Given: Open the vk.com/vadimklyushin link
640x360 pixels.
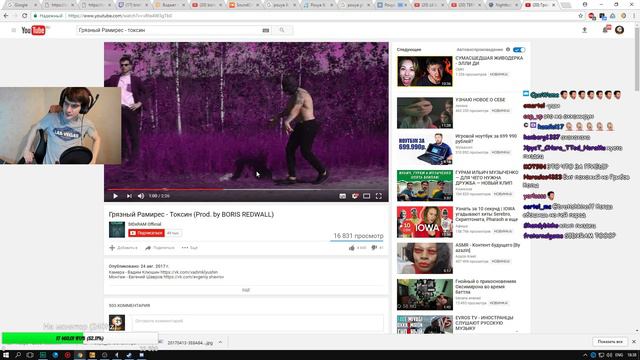Looking at the screenshot, I should [189, 272].
